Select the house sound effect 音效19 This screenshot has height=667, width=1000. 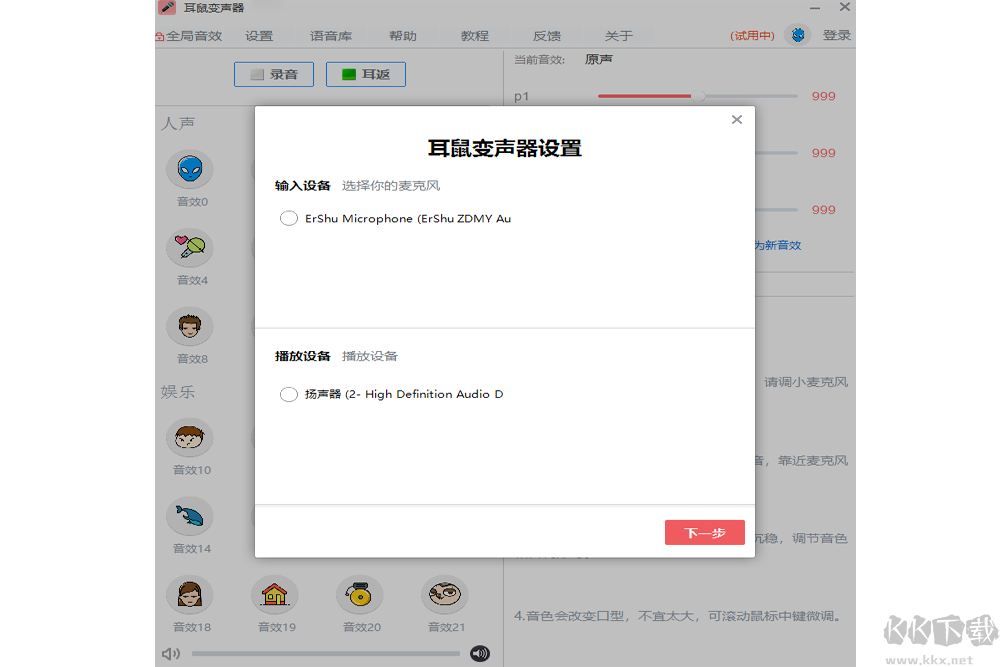click(275, 595)
